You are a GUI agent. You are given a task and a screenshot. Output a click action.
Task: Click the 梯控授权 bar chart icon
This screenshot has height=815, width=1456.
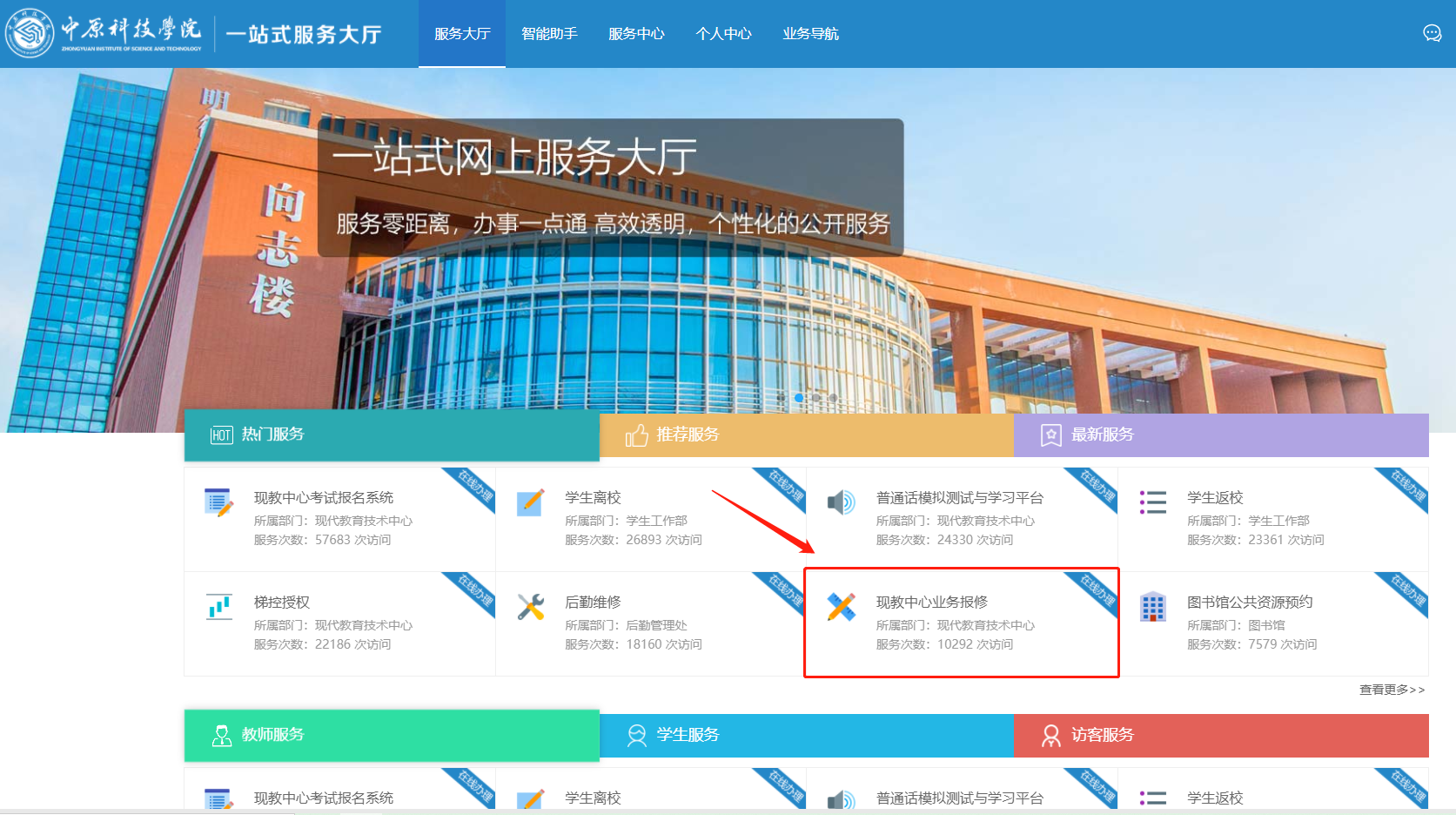[x=218, y=607]
